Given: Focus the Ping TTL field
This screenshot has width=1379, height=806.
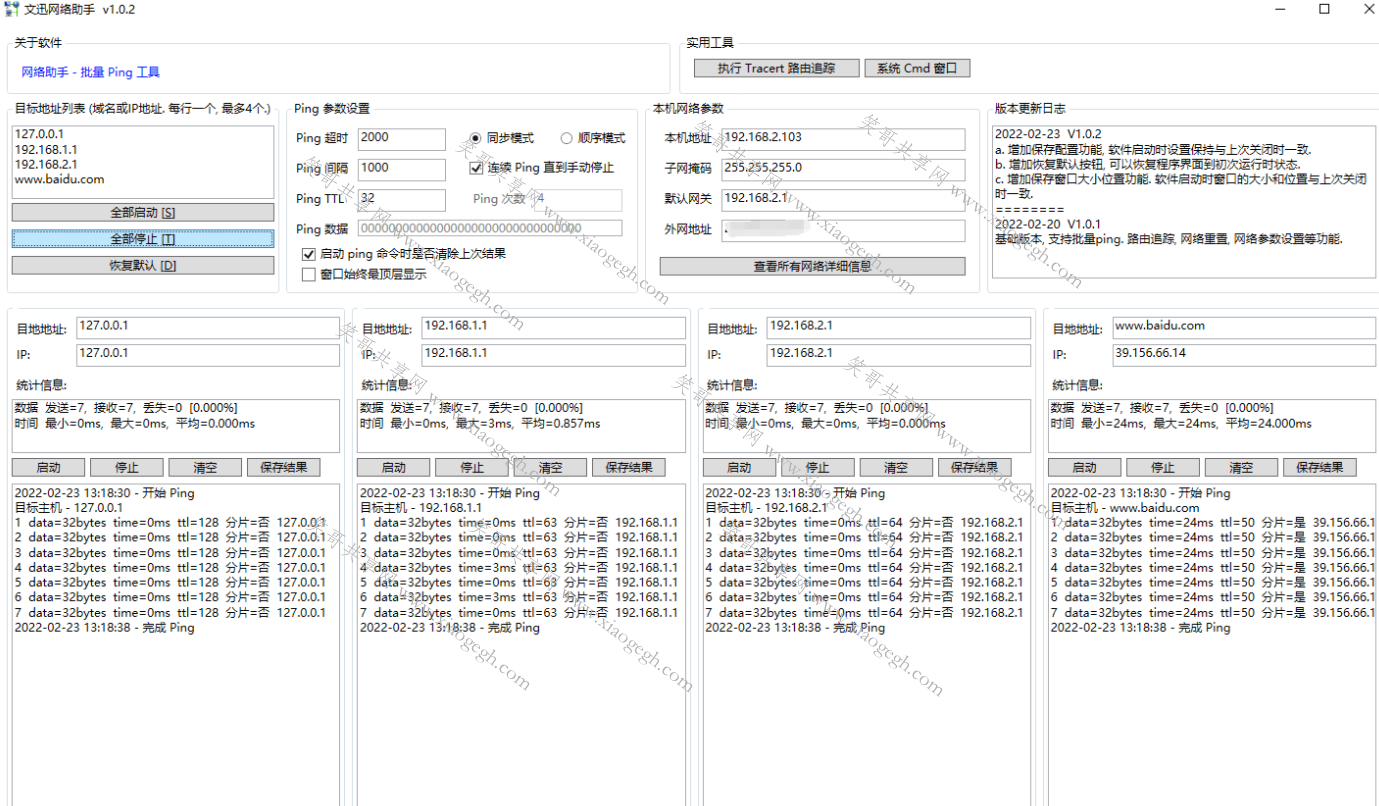Looking at the screenshot, I should (x=401, y=199).
